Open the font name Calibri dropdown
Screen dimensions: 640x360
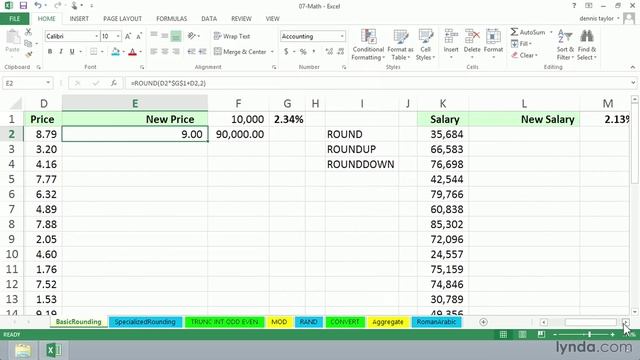(x=96, y=36)
